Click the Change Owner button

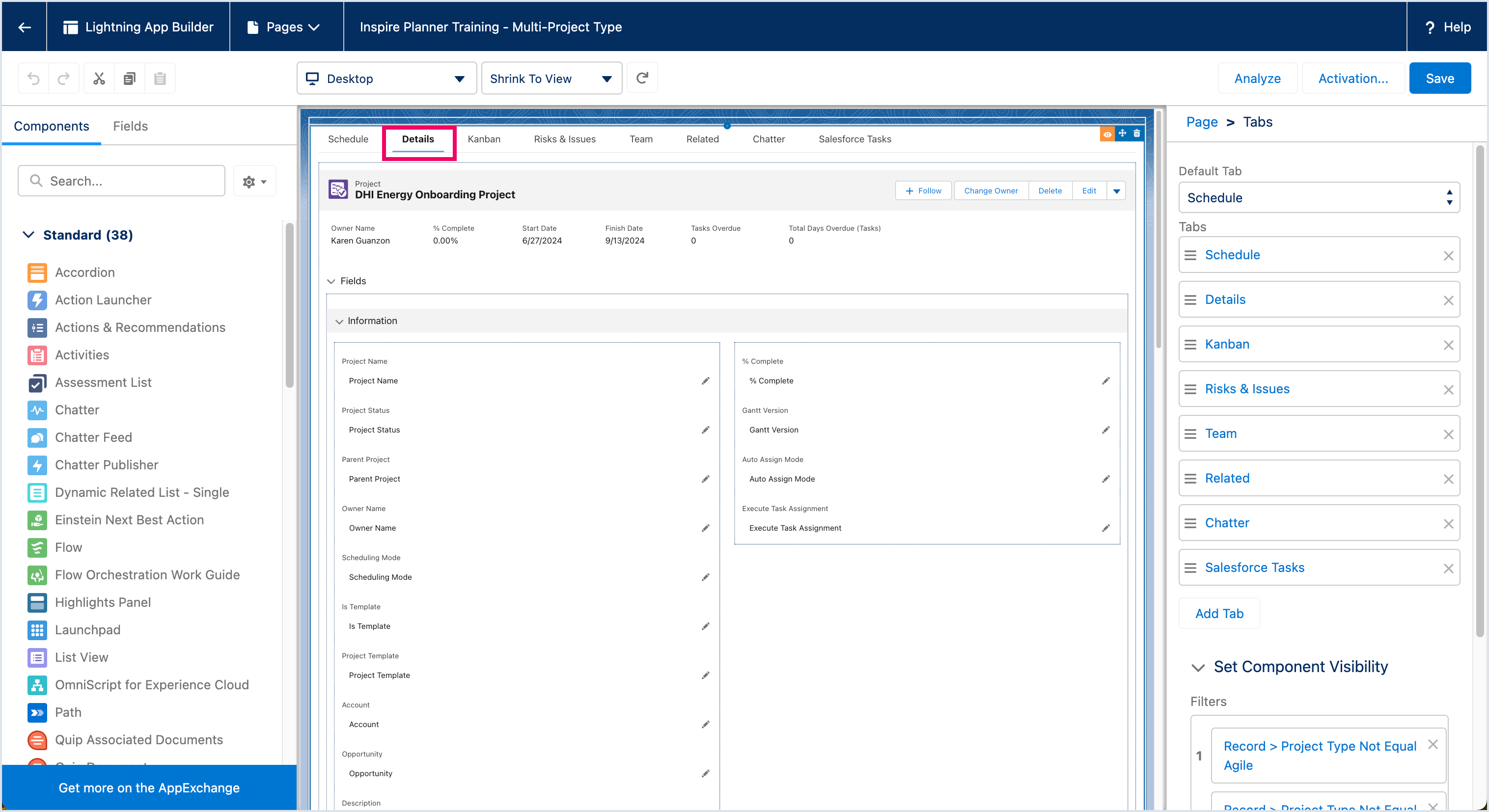[x=991, y=191]
